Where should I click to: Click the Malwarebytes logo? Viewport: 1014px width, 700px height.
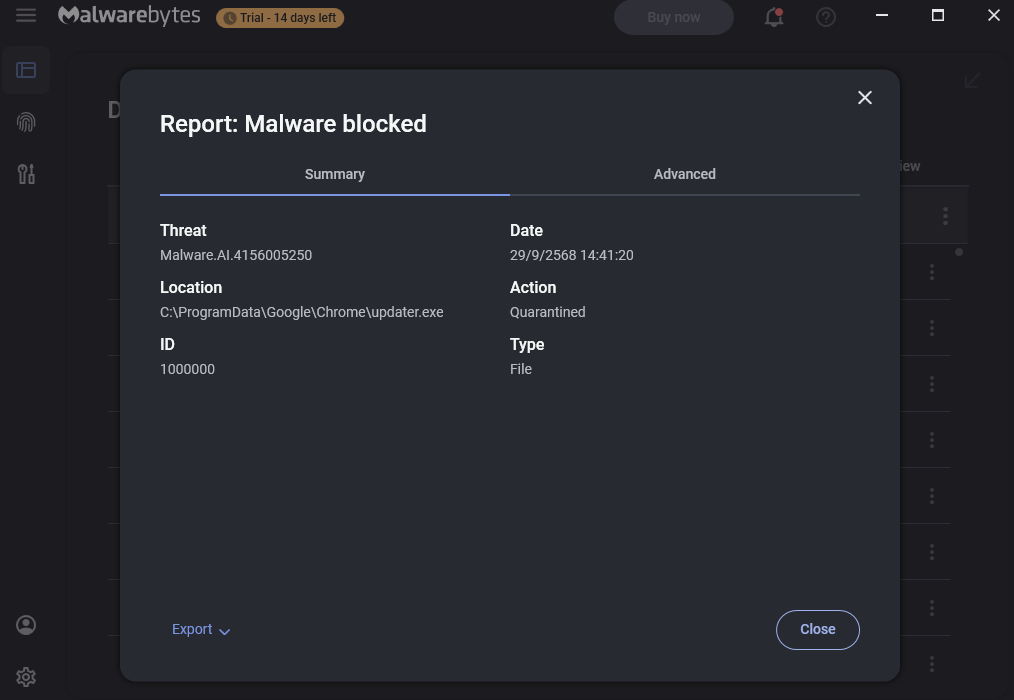pyautogui.click(x=129, y=16)
